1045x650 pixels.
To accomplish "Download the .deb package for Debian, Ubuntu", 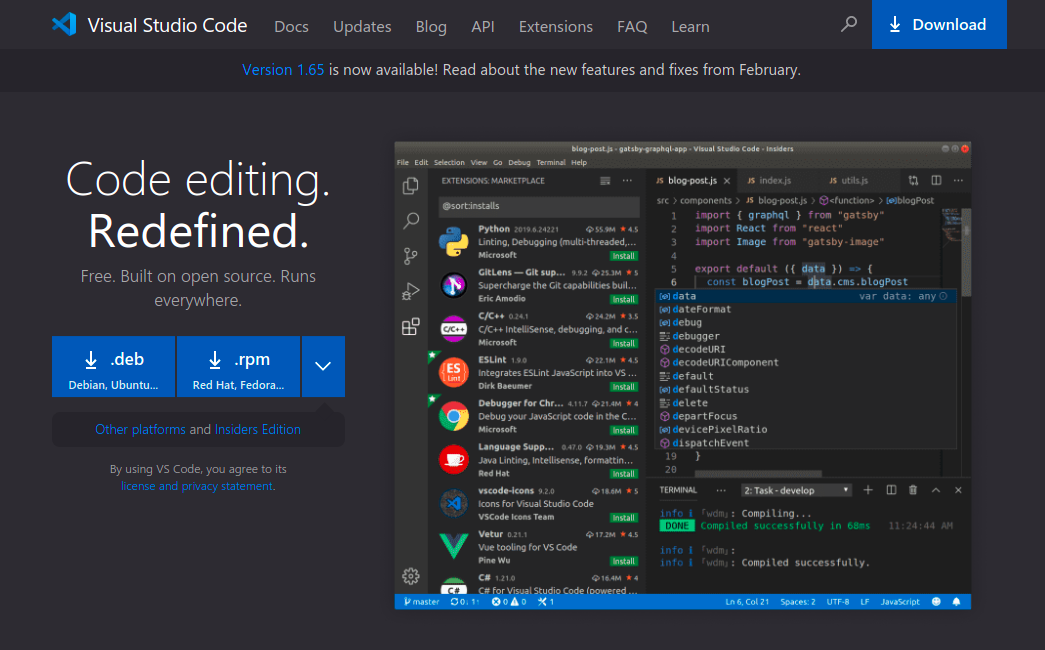I will coord(113,367).
